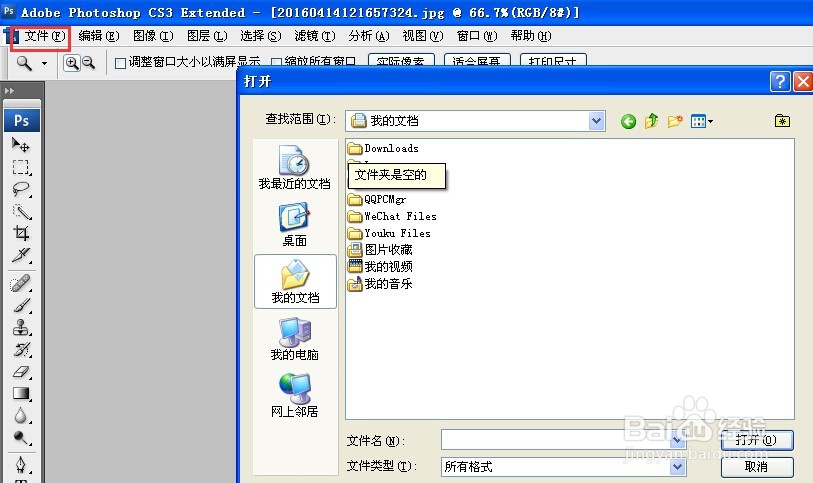The image size is (813, 483).
Task: Expand the 文件名 filename dropdown arrow
Action: (678, 441)
